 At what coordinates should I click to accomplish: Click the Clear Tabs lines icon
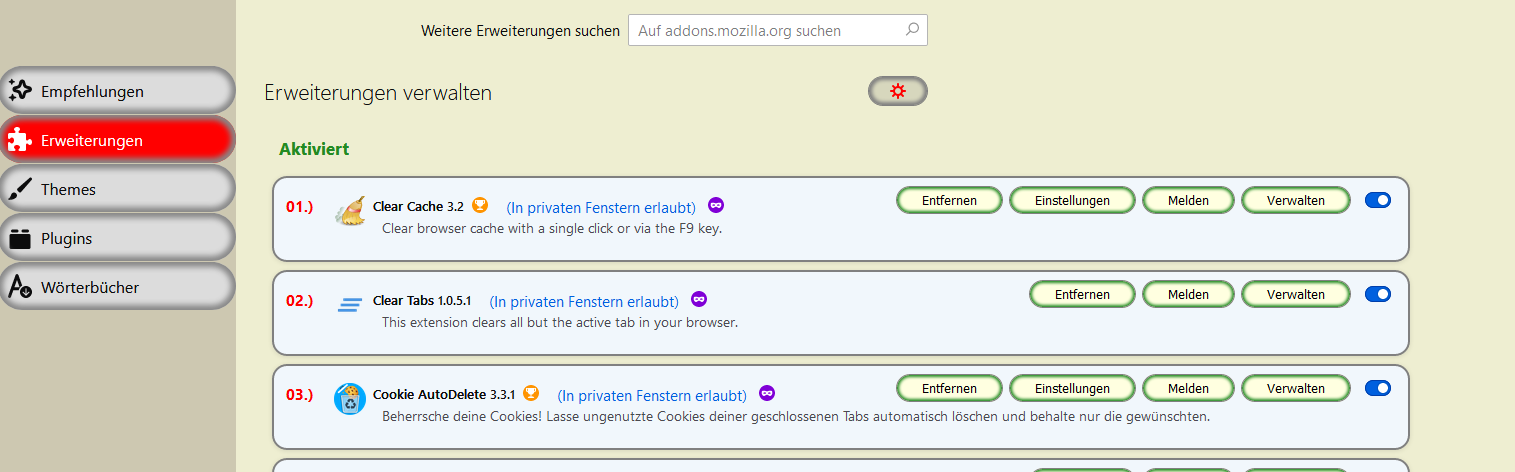[350, 305]
